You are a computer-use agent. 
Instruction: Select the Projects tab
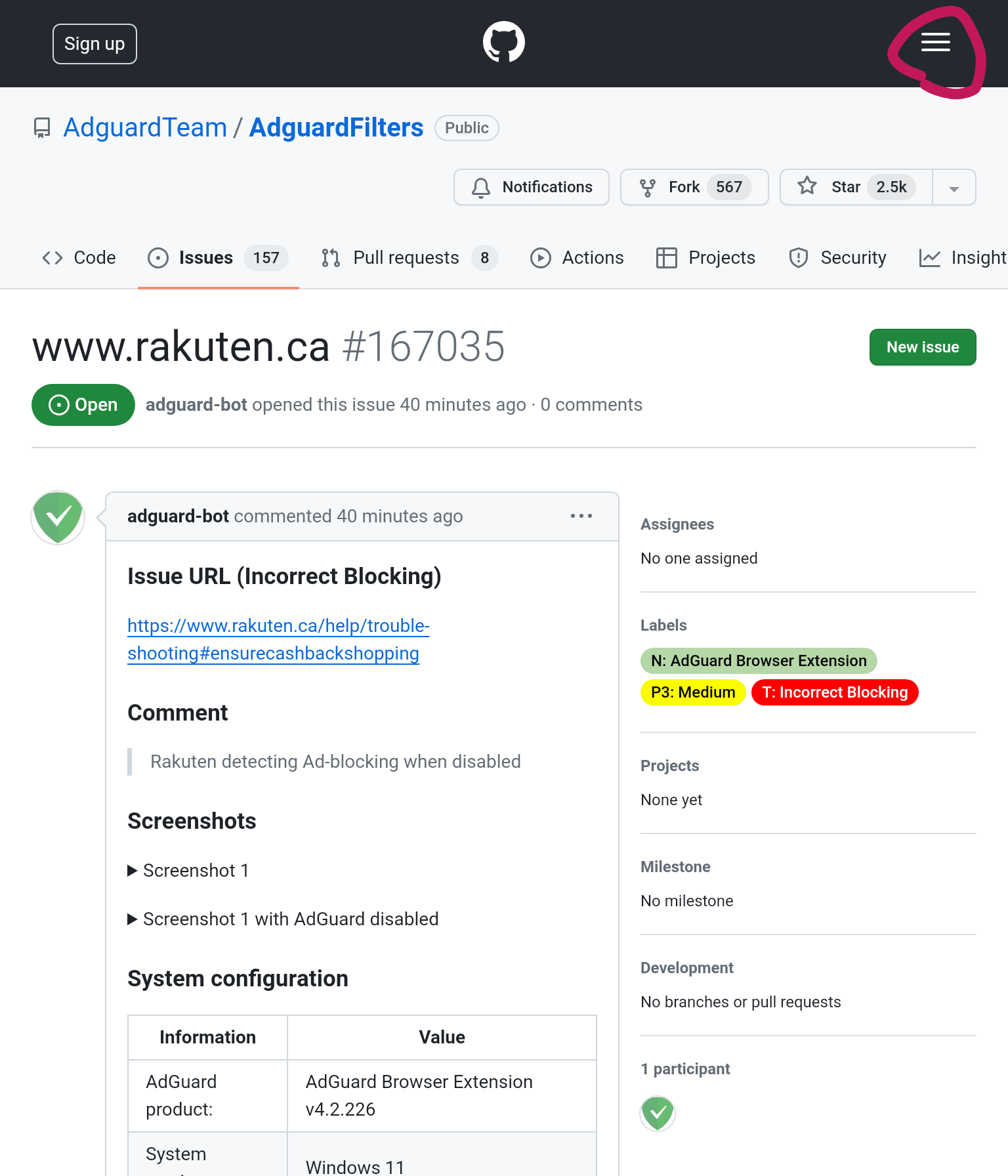[x=706, y=258]
